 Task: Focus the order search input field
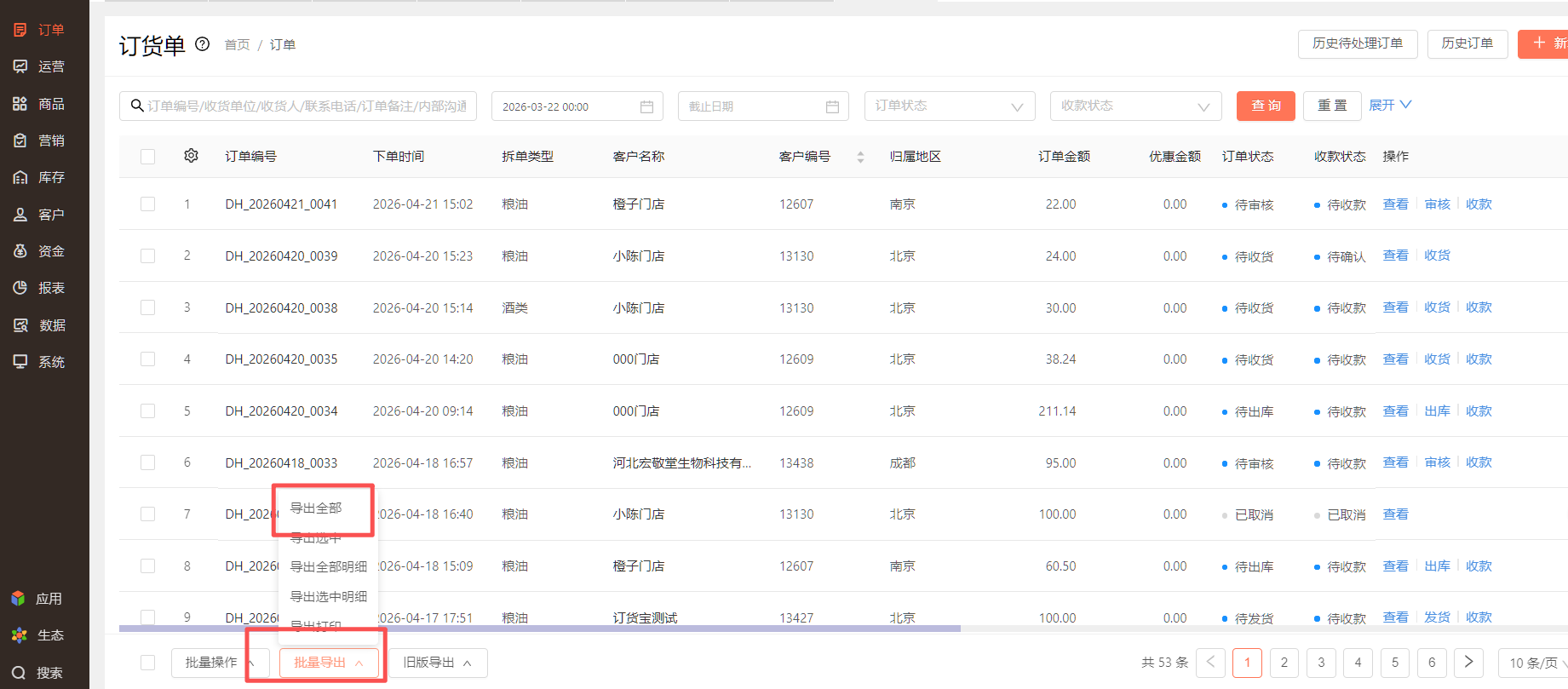coord(298,106)
